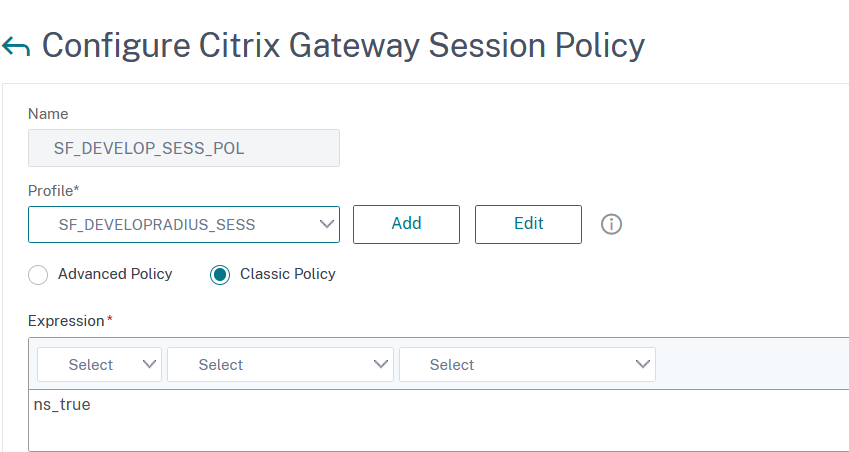Click the chevron of the third Select
This screenshot has width=849, height=452.
643,365
